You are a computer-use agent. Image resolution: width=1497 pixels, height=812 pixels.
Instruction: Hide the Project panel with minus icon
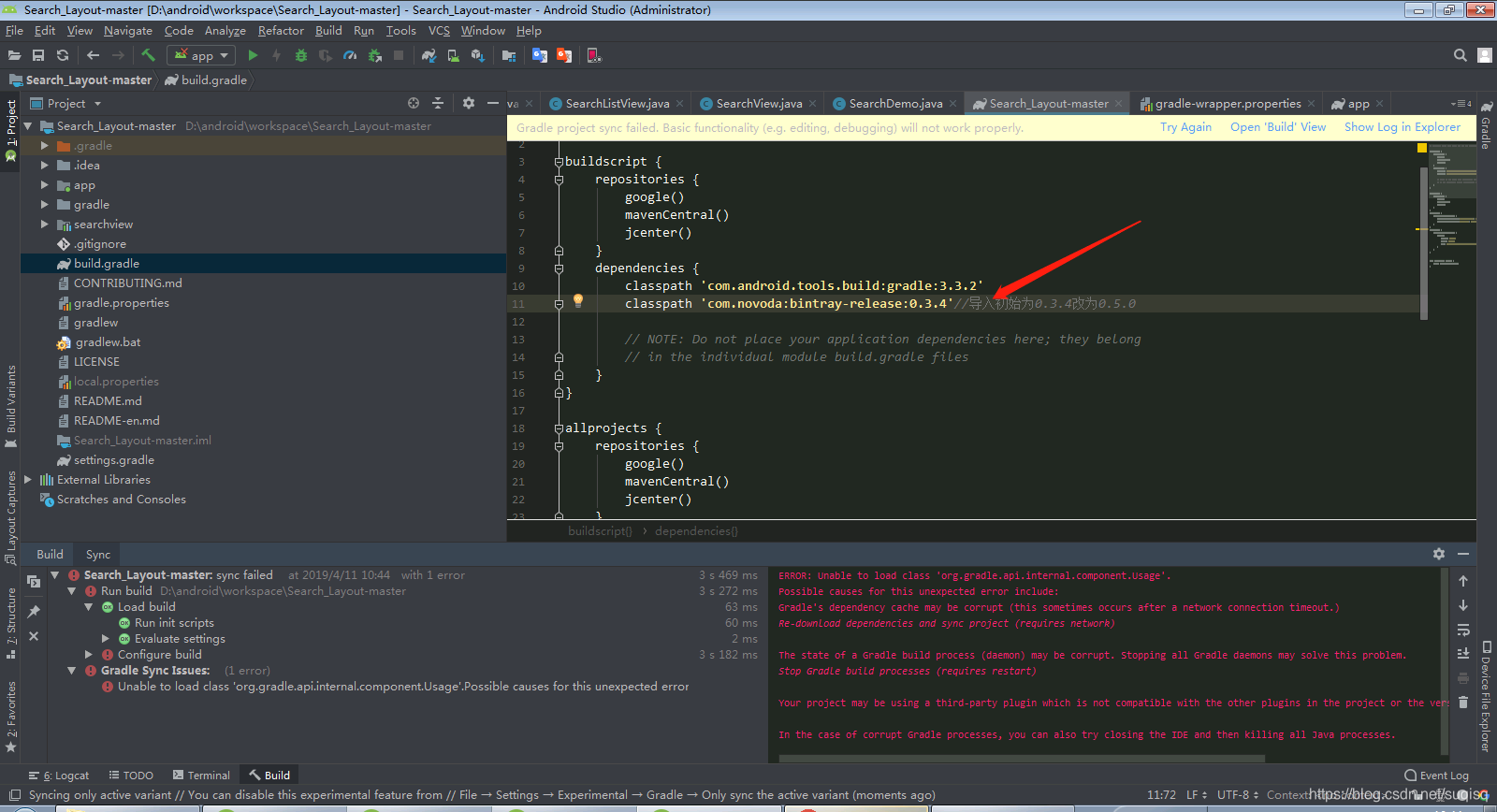493,103
